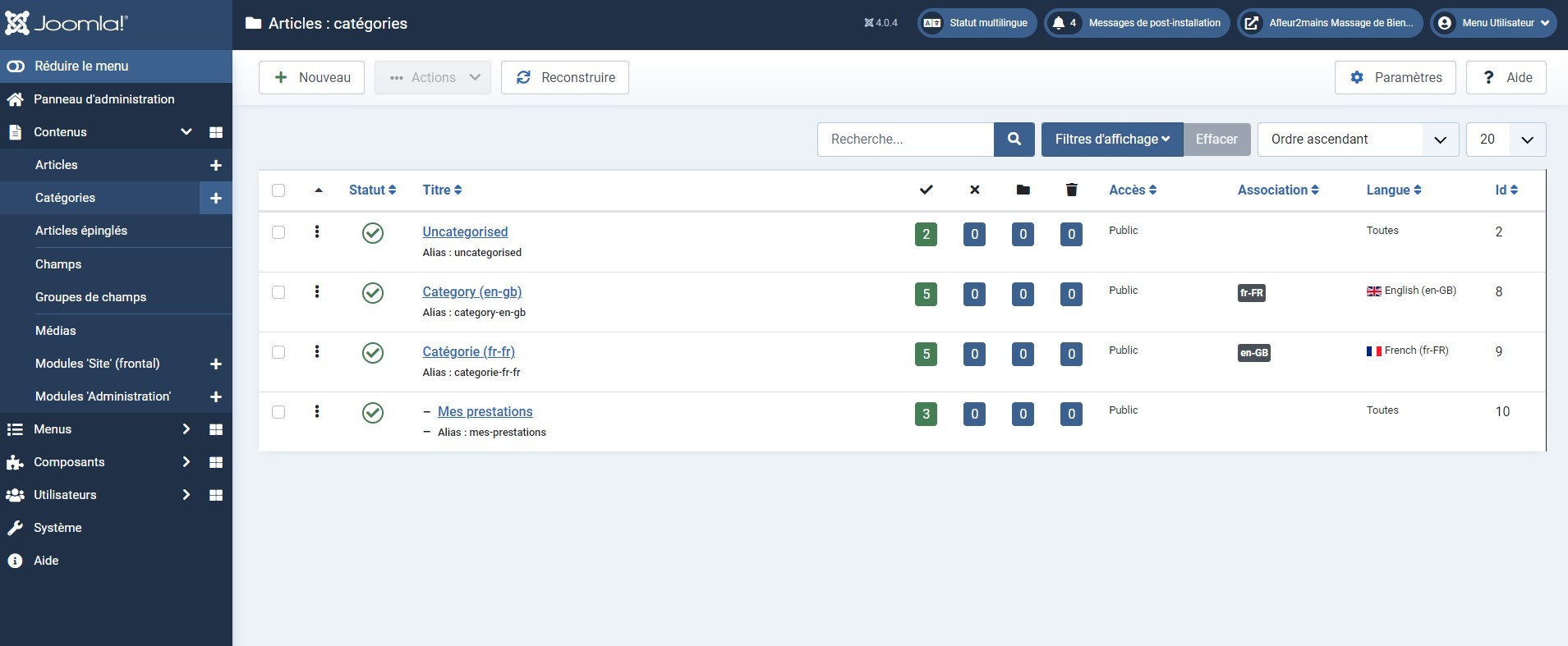
Task: Expand the Menus sidebar section
Action: coord(186,429)
